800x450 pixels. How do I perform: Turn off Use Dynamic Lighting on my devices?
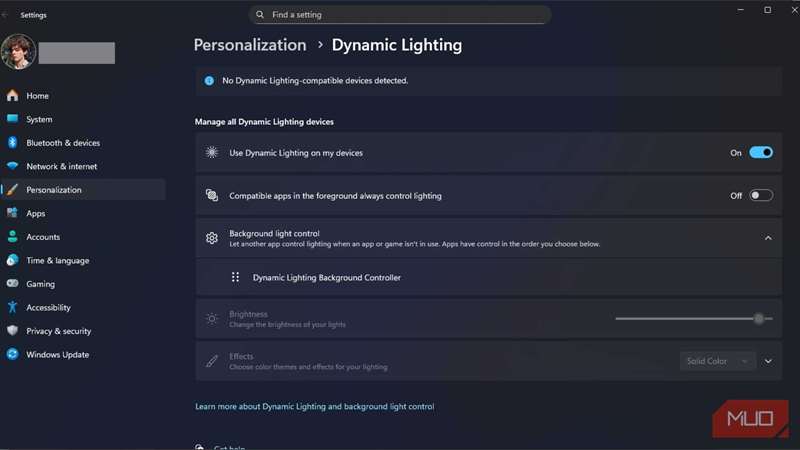tap(761, 153)
